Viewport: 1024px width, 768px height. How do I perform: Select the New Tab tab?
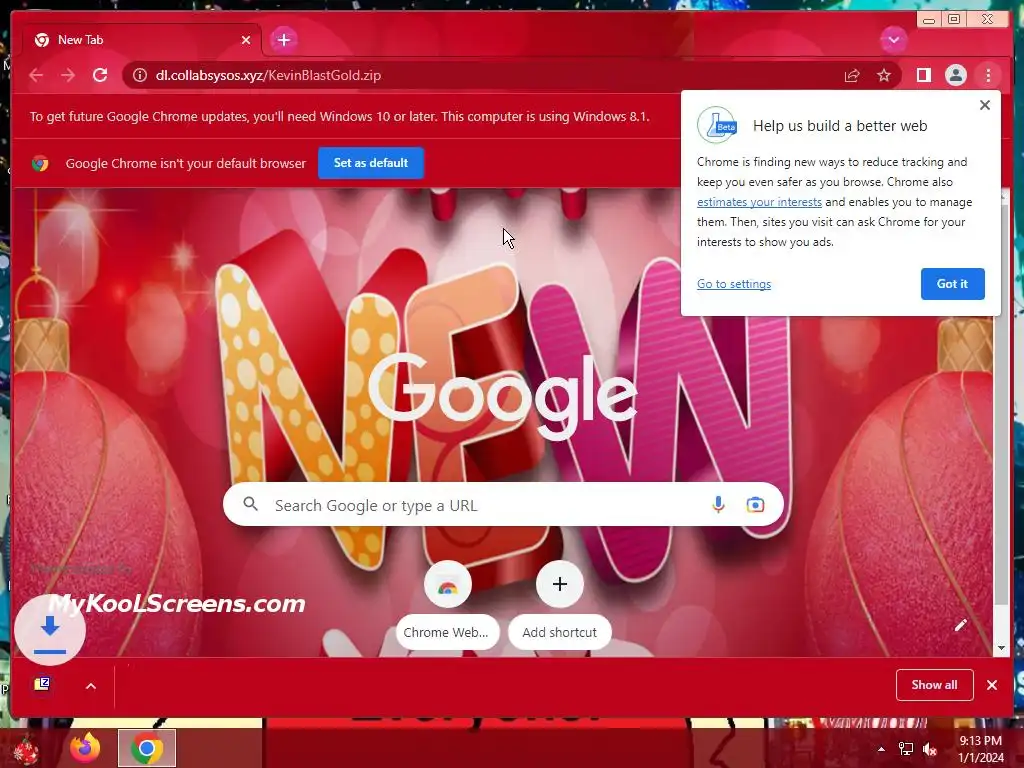(142, 40)
